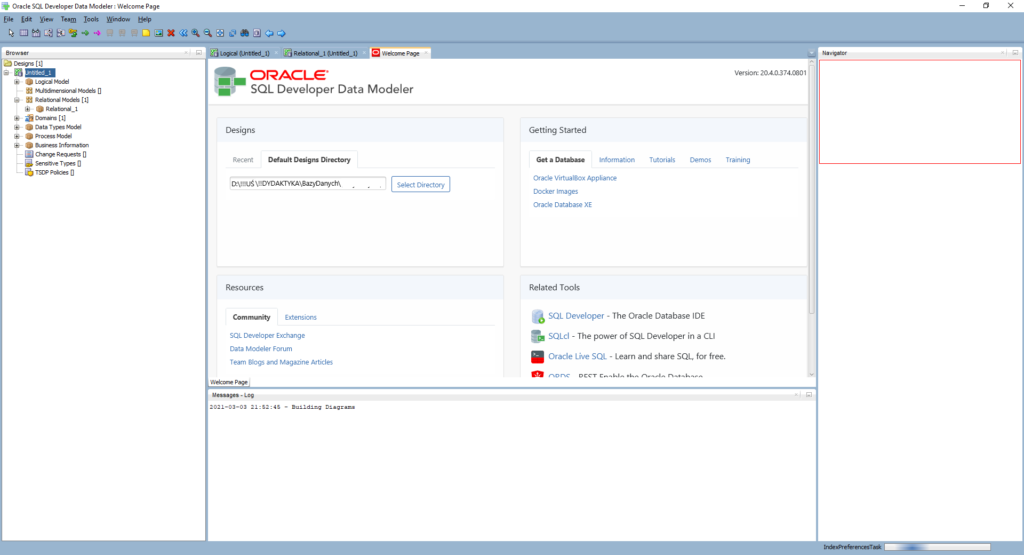Click the binoculars find icon in toolbar

(244, 33)
